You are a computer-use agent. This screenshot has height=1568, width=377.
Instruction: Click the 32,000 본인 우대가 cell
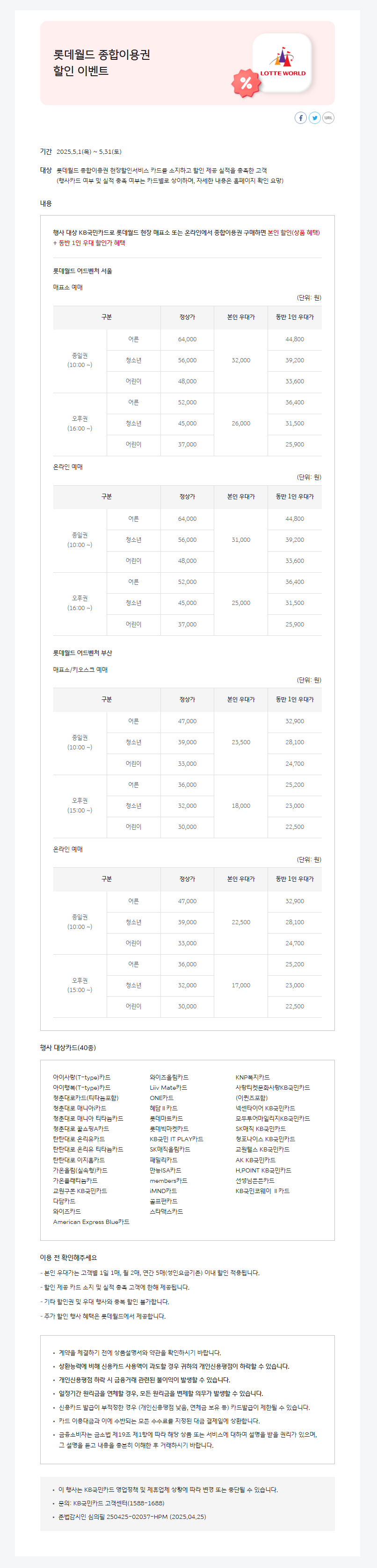tap(240, 360)
